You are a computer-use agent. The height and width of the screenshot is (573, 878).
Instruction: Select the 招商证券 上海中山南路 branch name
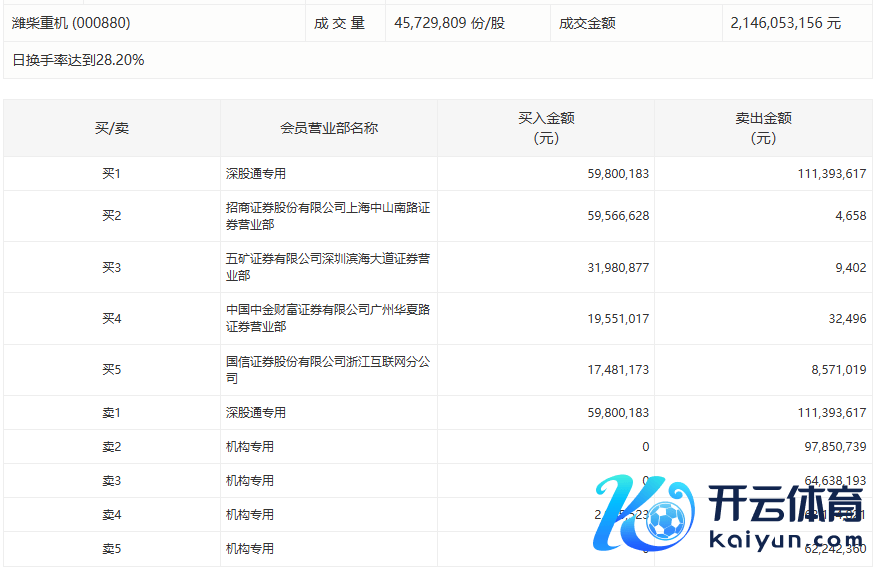[x=328, y=216]
